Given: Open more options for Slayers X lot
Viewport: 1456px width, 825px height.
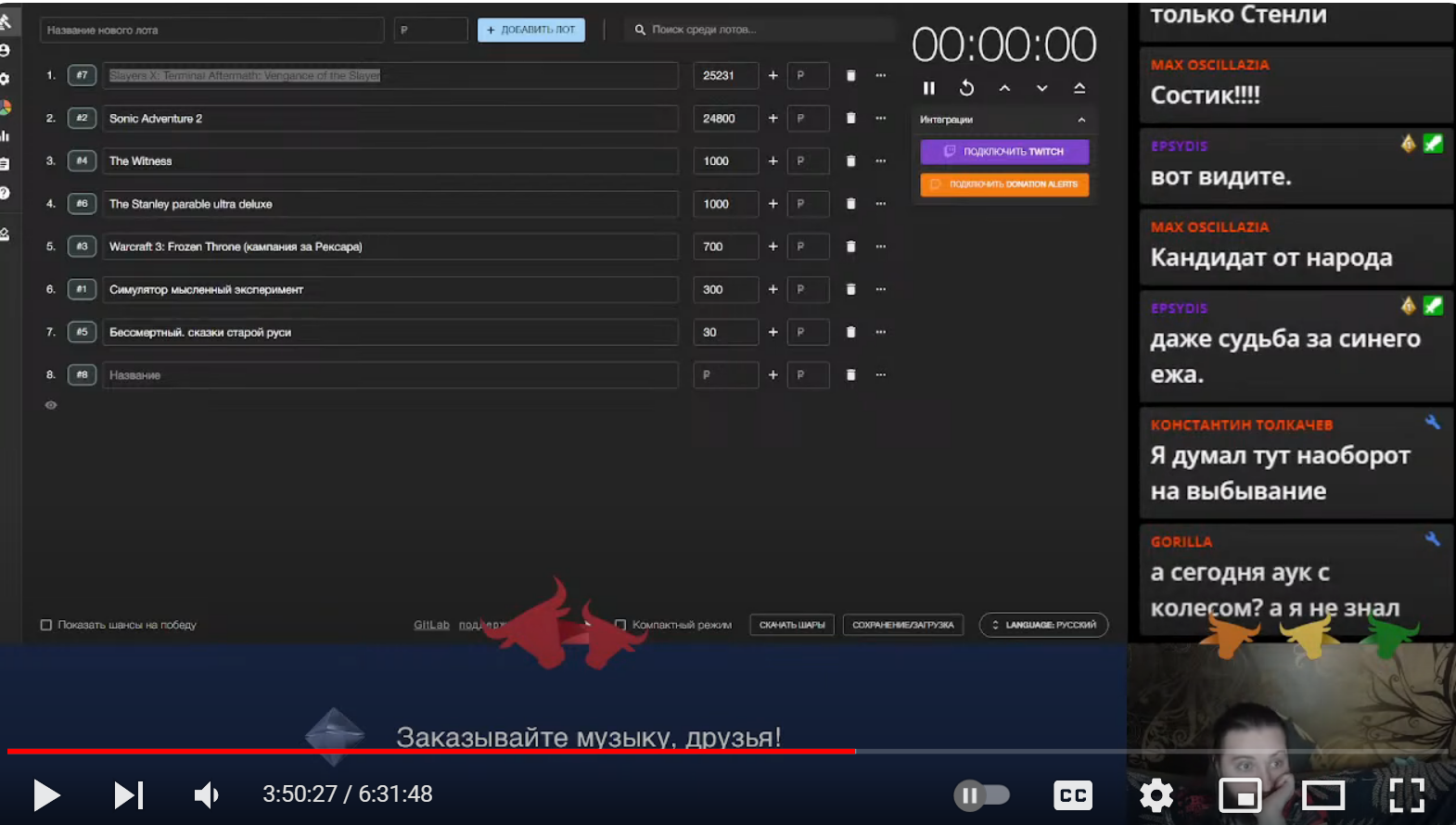Looking at the screenshot, I should click(x=881, y=75).
